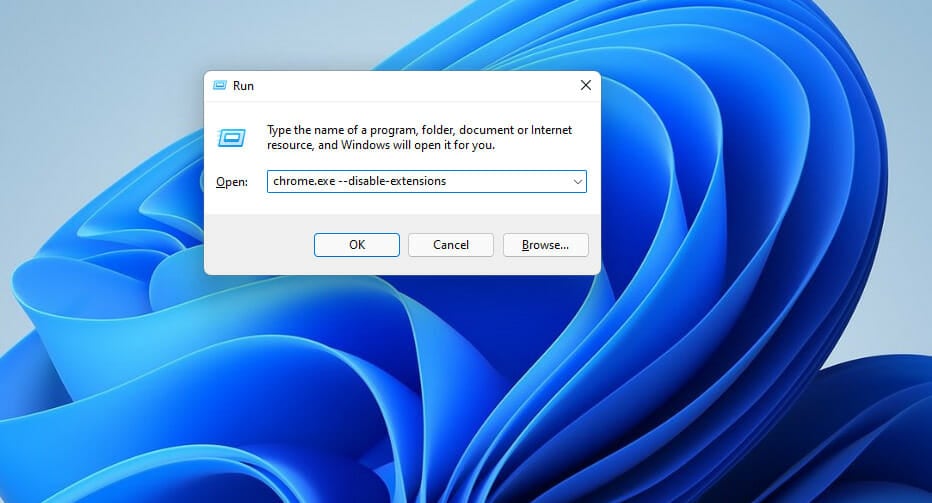Viewport: 932px width, 503px height.
Task: Open the Browse... file picker
Action: point(545,245)
